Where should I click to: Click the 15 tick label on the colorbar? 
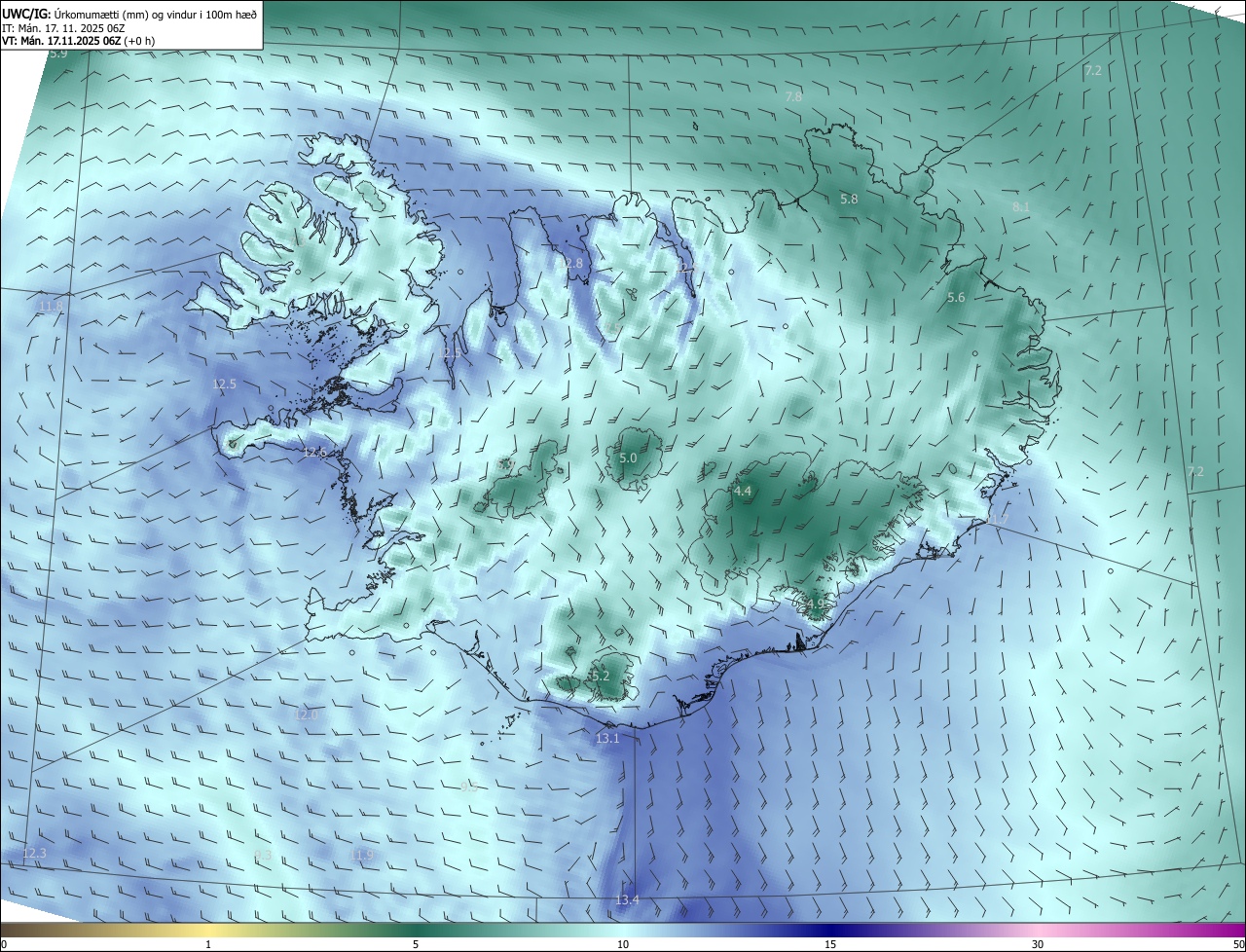point(830,944)
